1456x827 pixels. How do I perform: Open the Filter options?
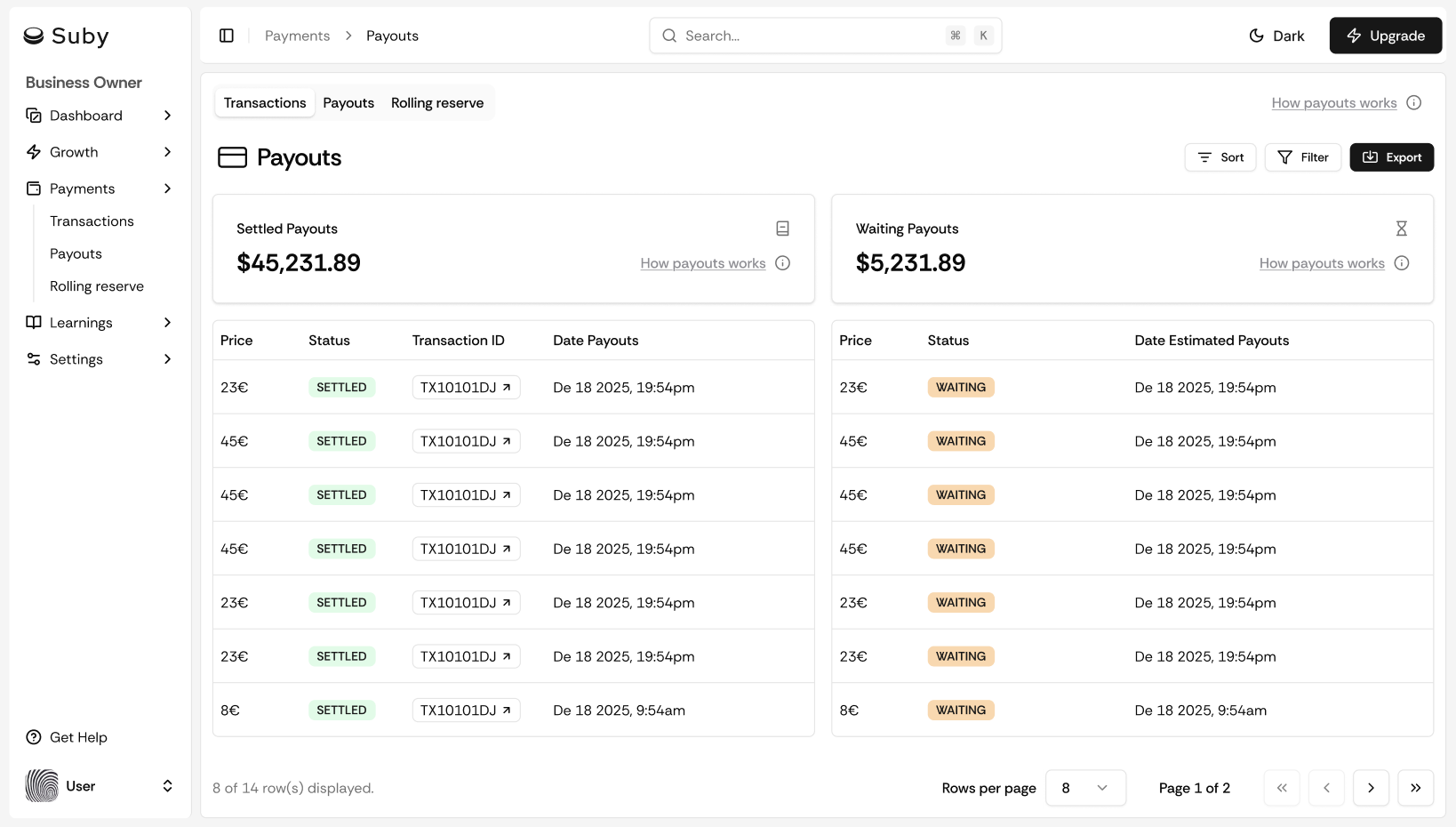coord(1302,157)
